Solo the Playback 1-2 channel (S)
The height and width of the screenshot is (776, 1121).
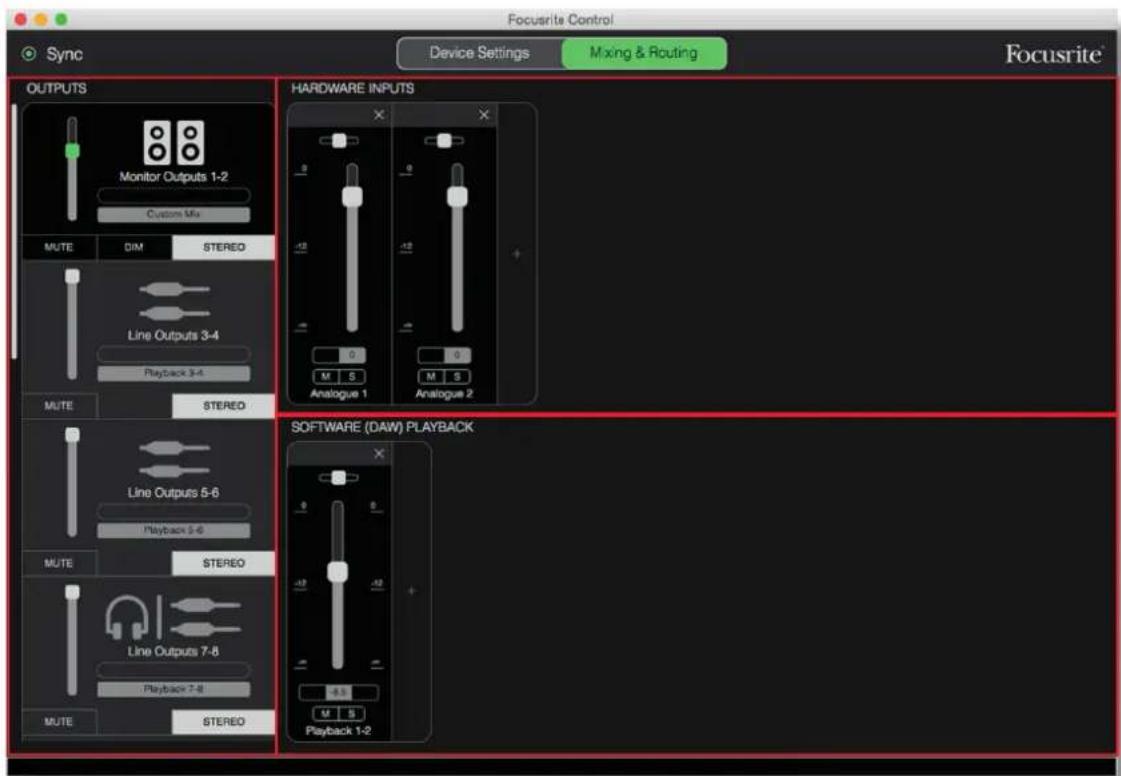click(352, 713)
